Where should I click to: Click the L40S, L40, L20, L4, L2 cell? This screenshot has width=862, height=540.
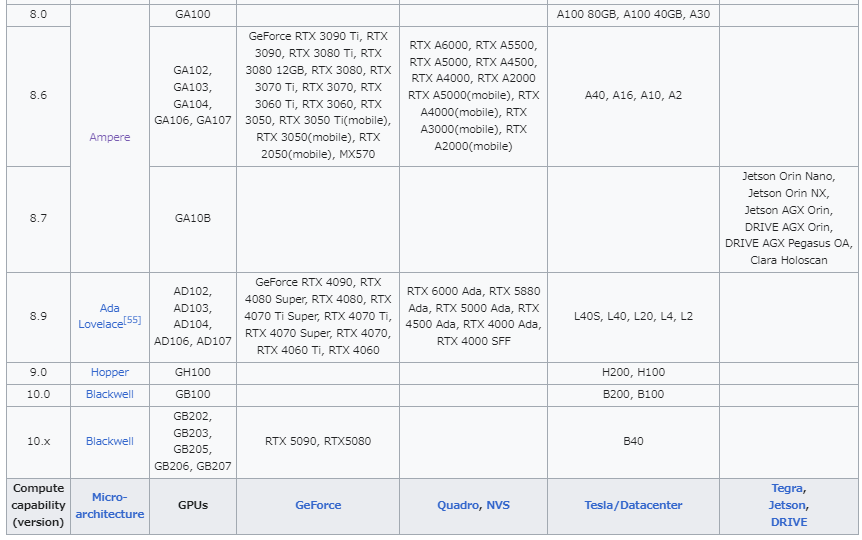coord(633,317)
